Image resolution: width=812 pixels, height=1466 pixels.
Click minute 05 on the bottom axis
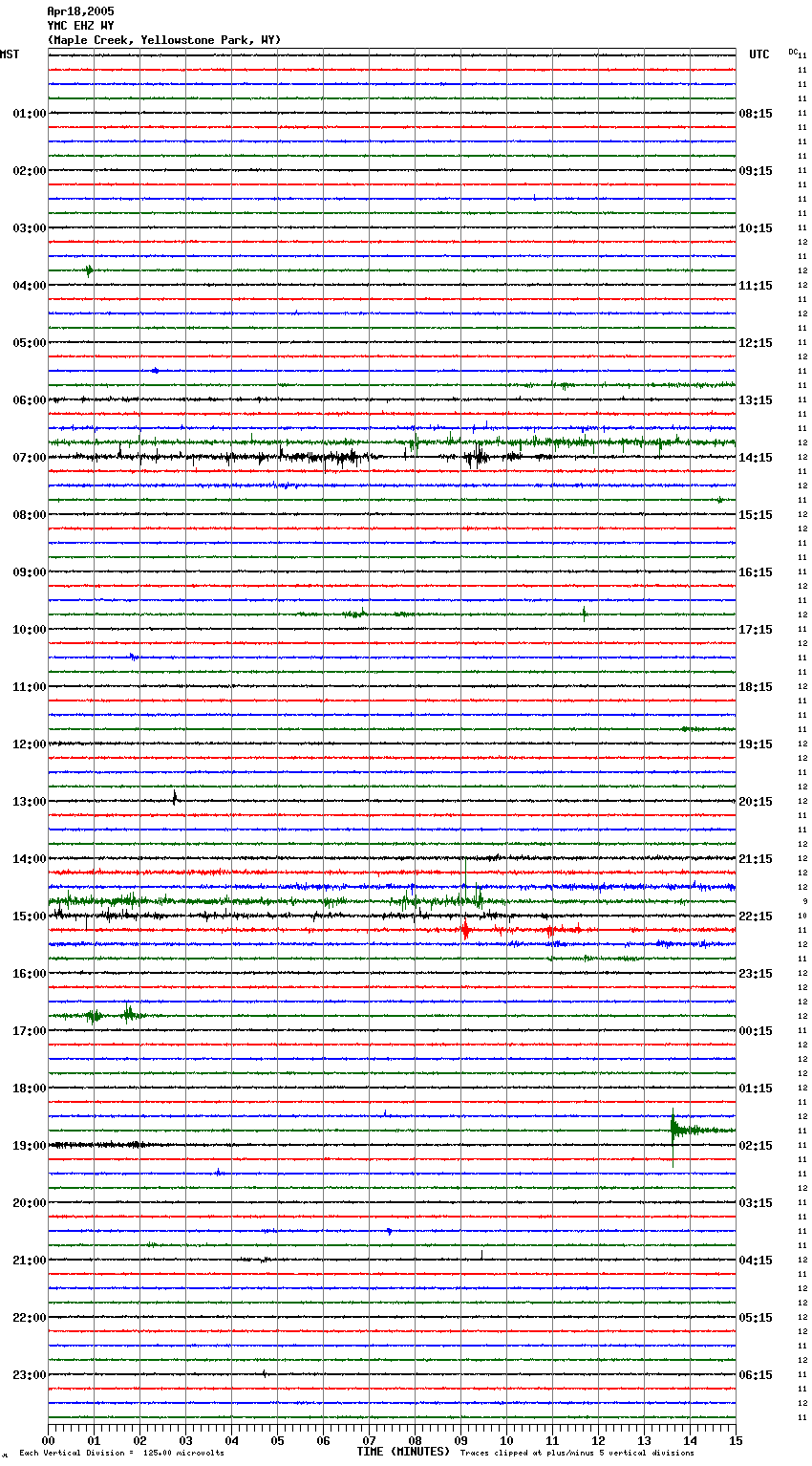pos(278,1440)
